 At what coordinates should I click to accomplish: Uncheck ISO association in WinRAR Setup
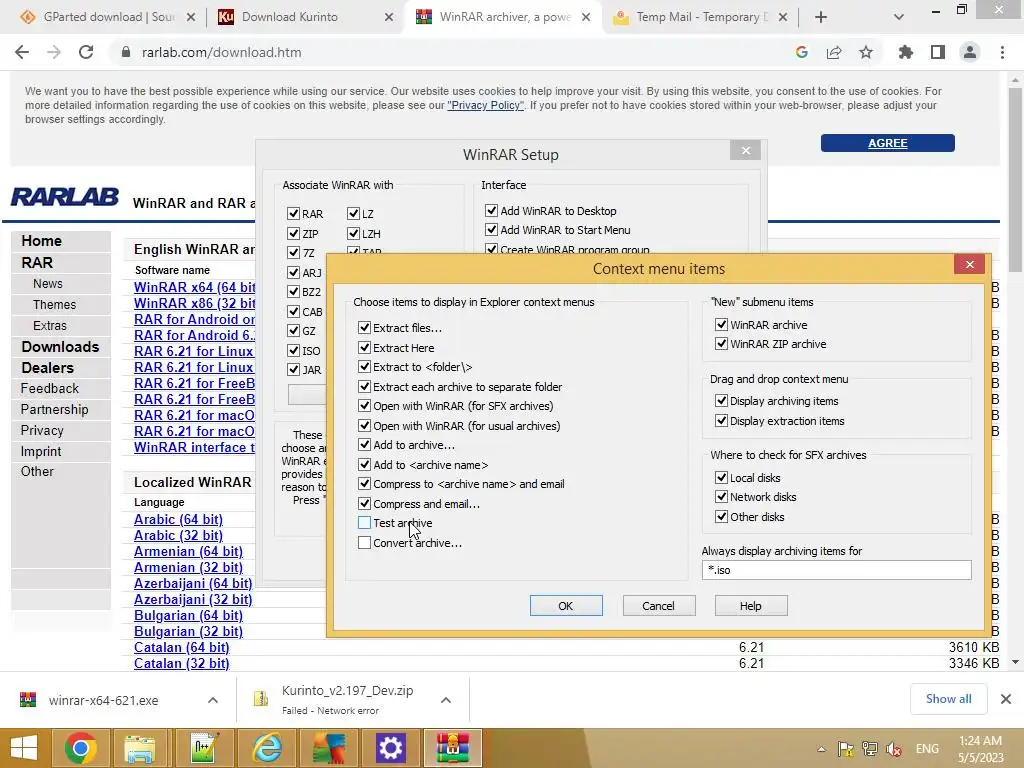293,350
